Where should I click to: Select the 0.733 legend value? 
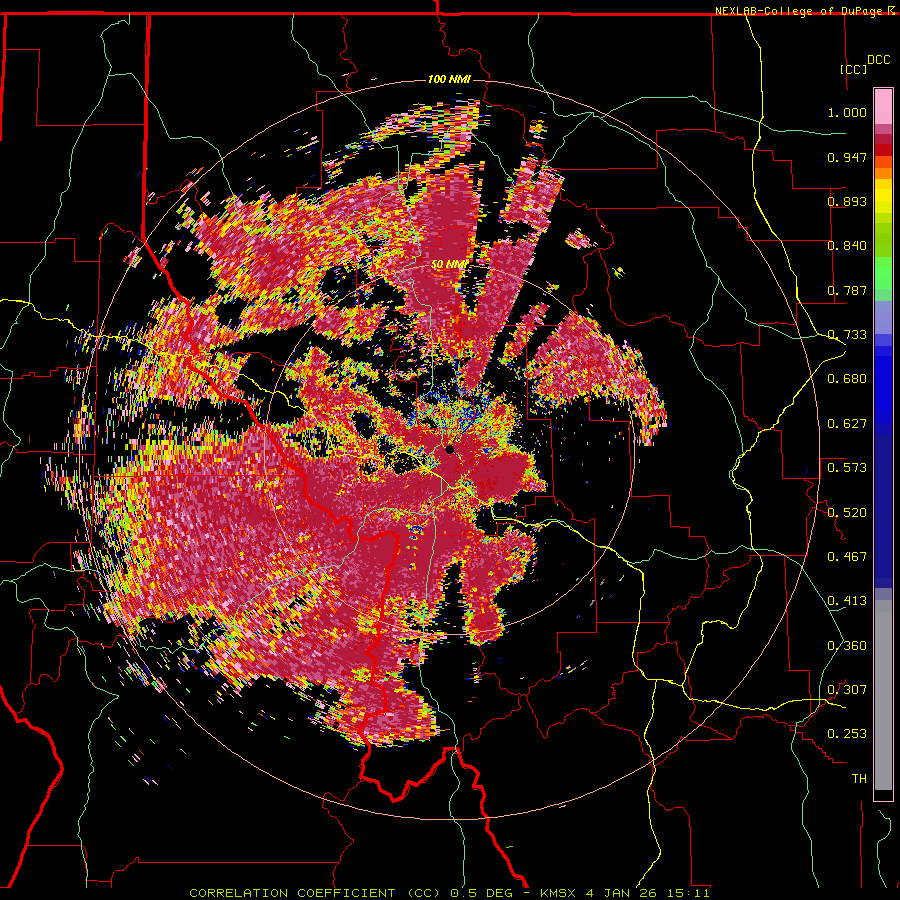pyautogui.click(x=847, y=335)
